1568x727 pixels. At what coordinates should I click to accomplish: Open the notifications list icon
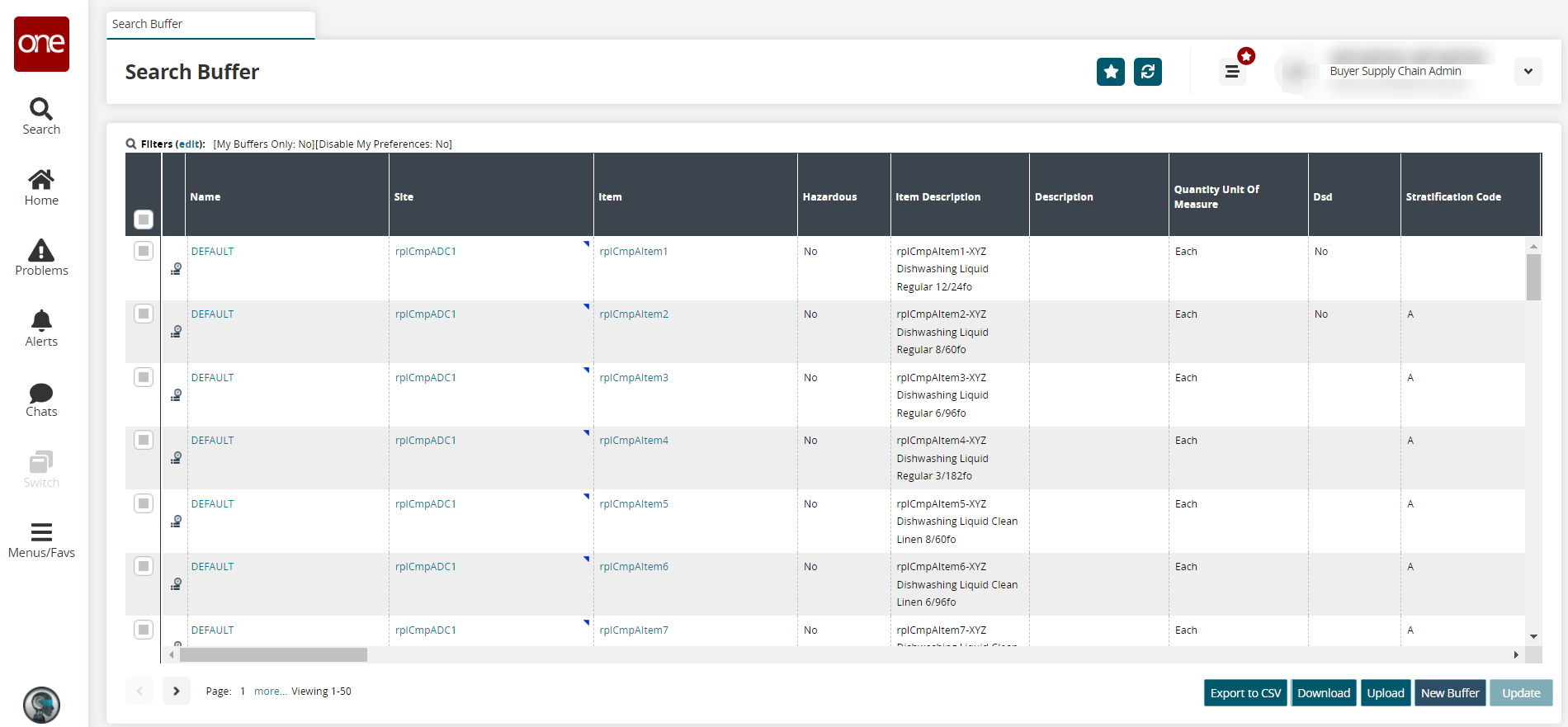click(x=1232, y=72)
